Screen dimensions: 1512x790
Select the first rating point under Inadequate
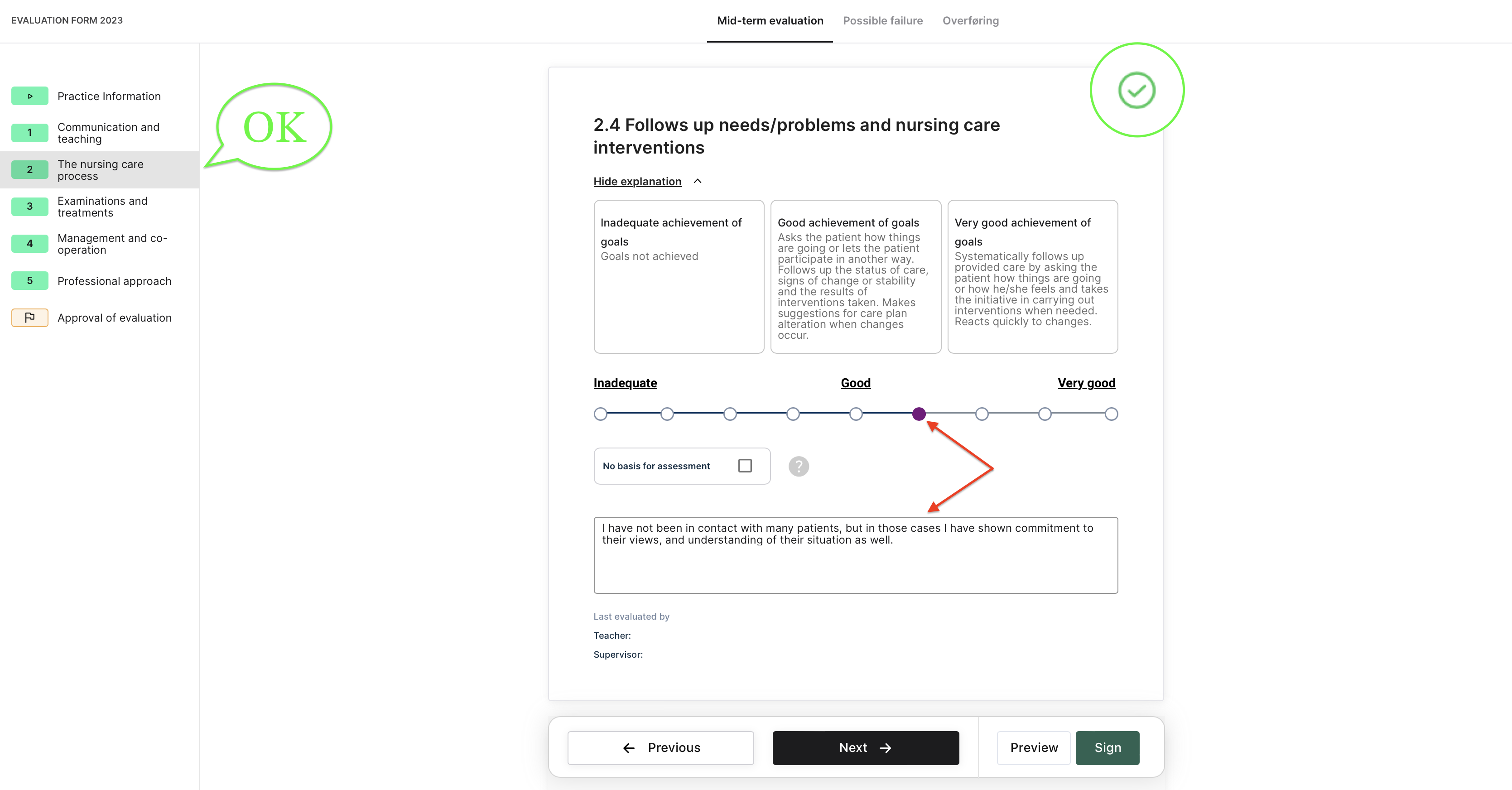tap(600, 414)
